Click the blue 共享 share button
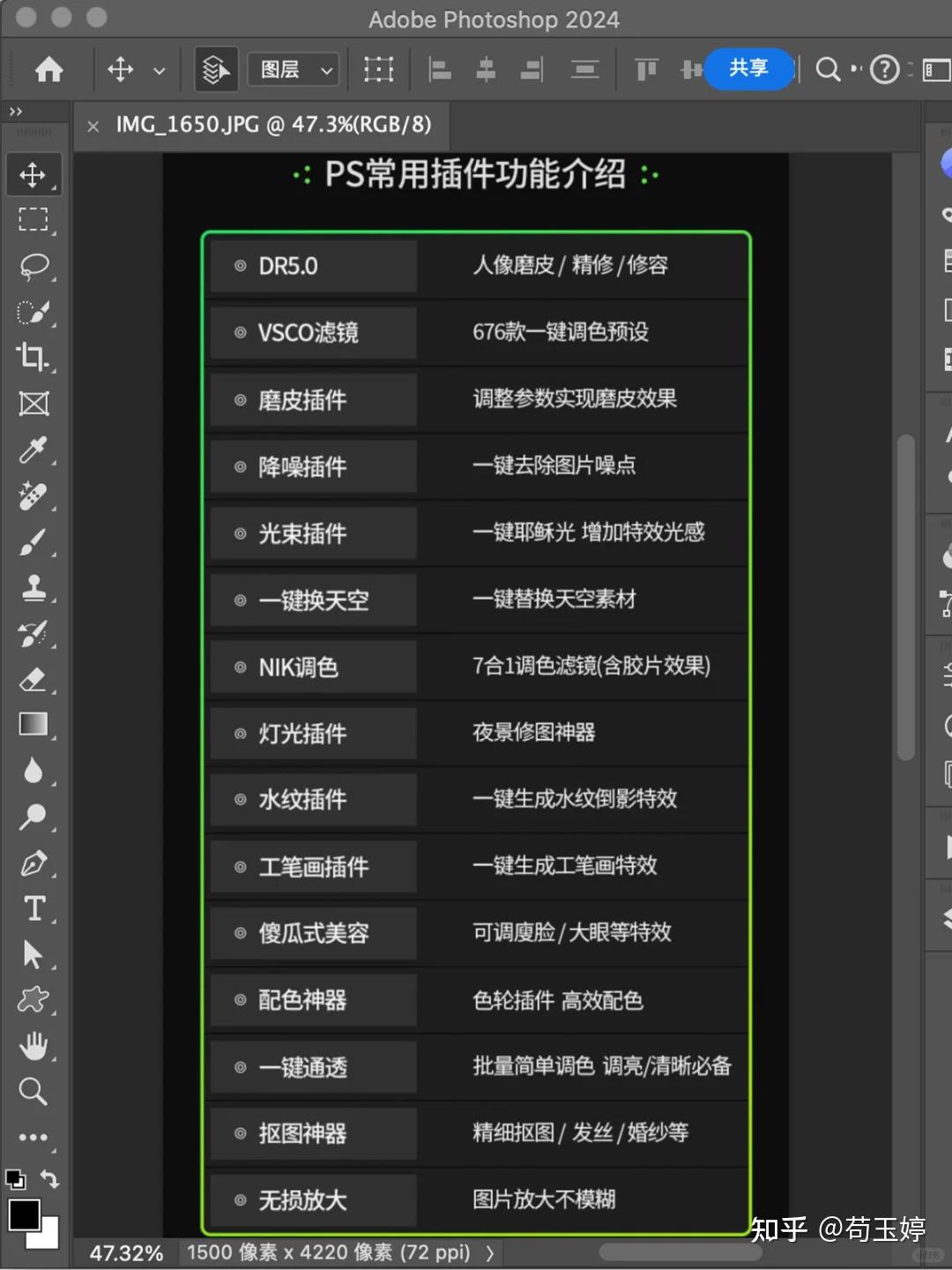 click(749, 68)
